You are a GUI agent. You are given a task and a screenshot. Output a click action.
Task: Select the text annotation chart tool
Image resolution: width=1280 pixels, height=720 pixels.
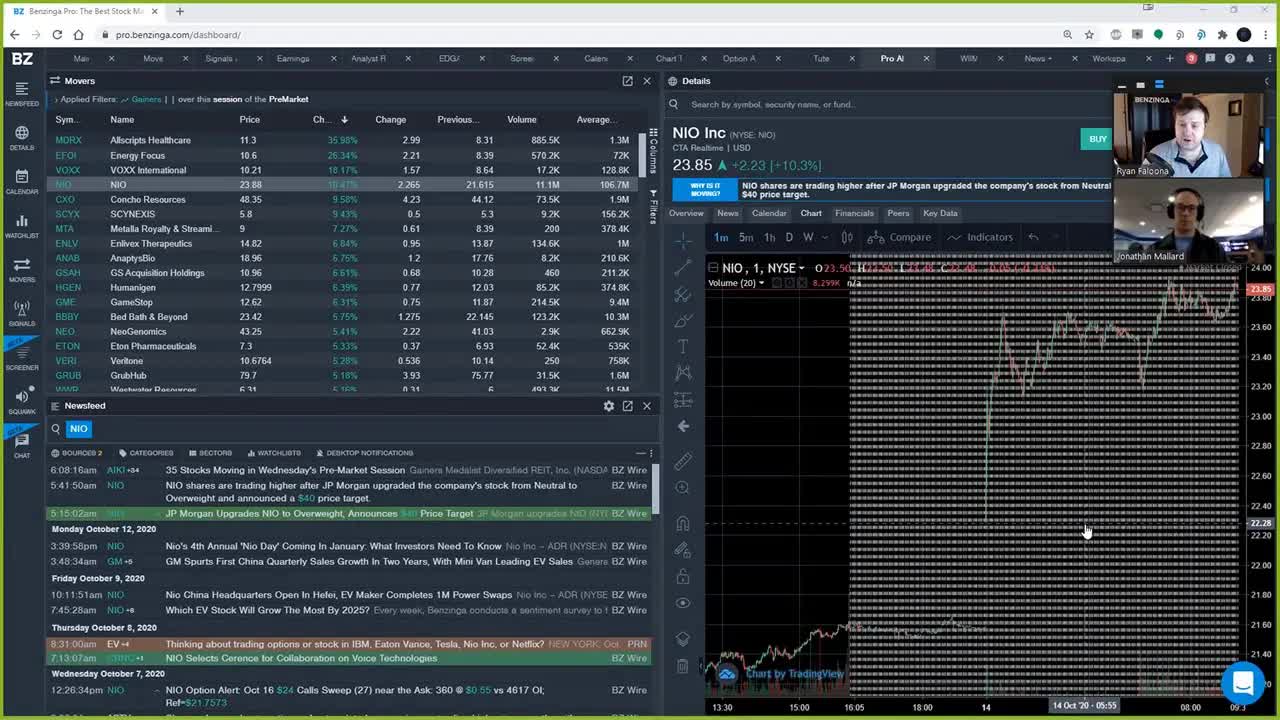pyautogui.click(x=683, y=346)
